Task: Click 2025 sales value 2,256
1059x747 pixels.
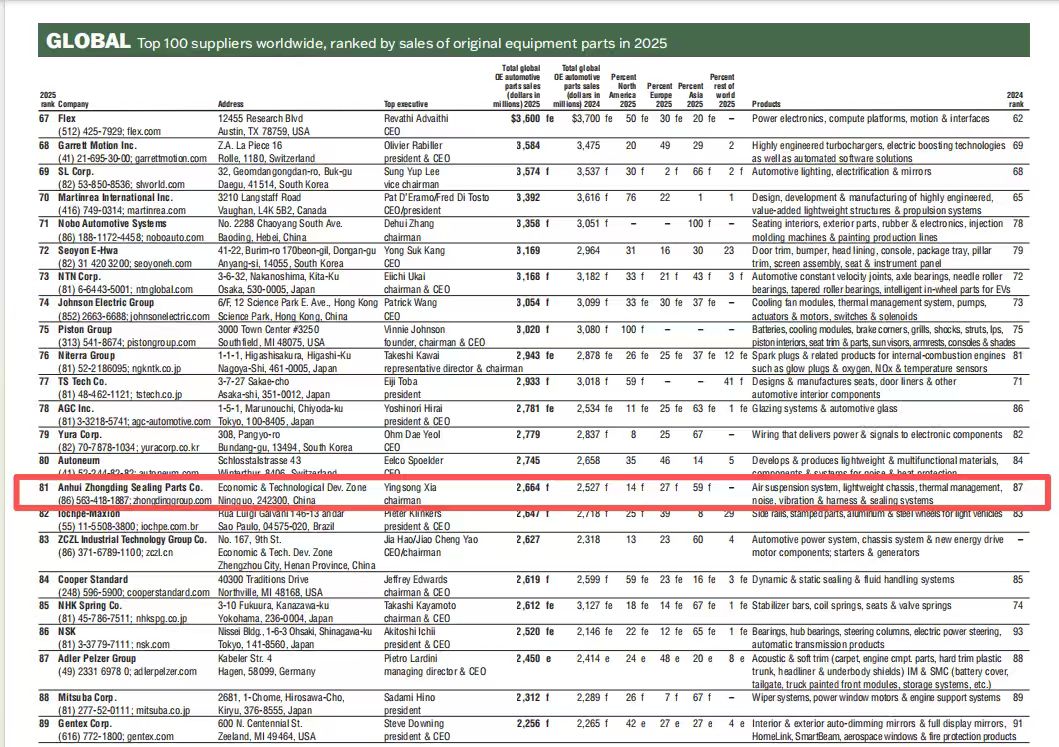Action: click(528, 723)
